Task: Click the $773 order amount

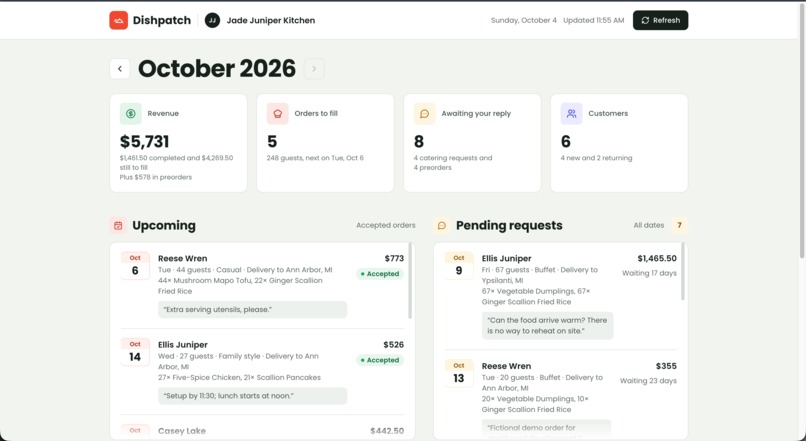Action: pyautogui.click(x=394, y=259)
